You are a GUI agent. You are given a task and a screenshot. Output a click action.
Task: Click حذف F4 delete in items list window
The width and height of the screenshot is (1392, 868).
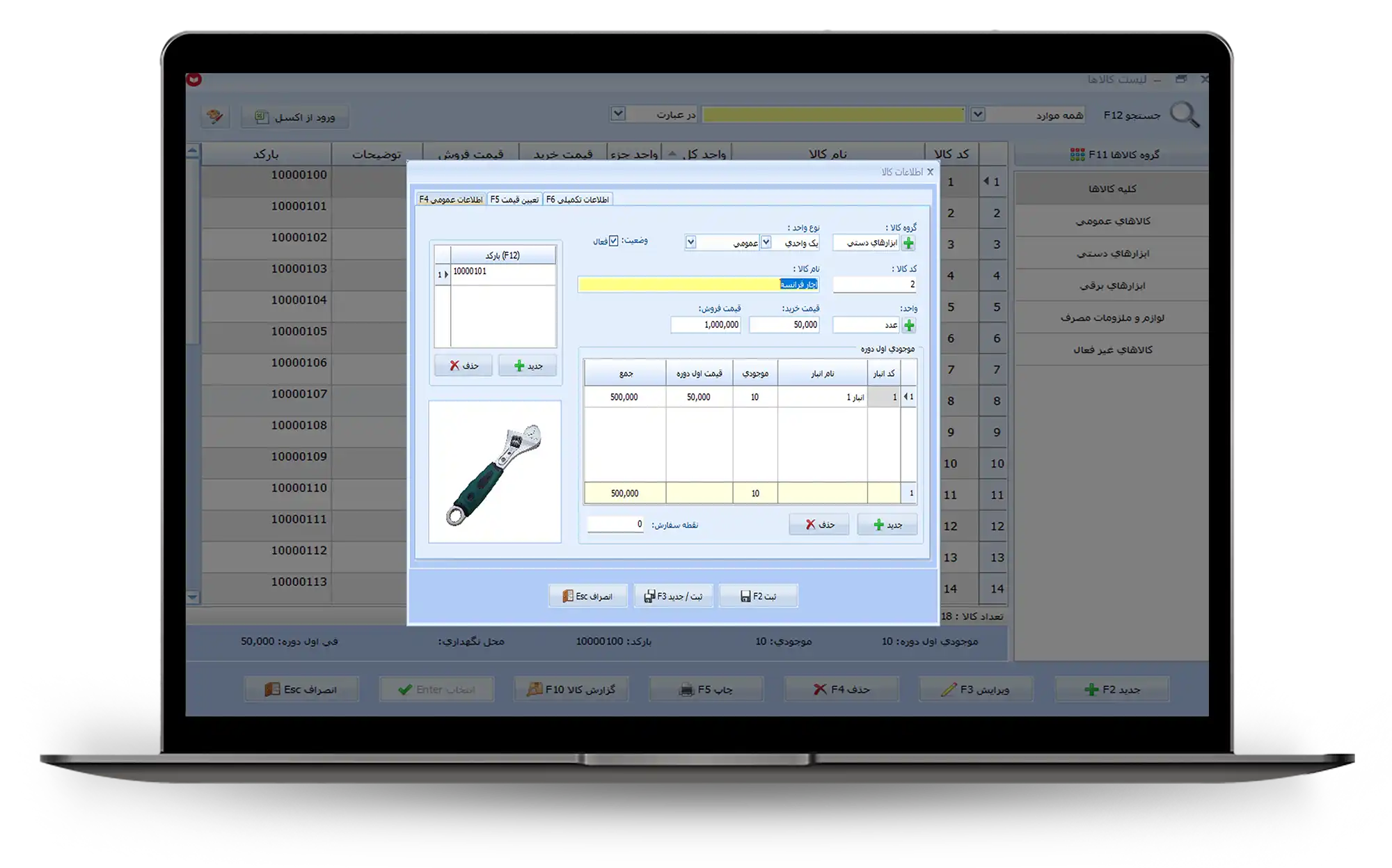point(841,689)
